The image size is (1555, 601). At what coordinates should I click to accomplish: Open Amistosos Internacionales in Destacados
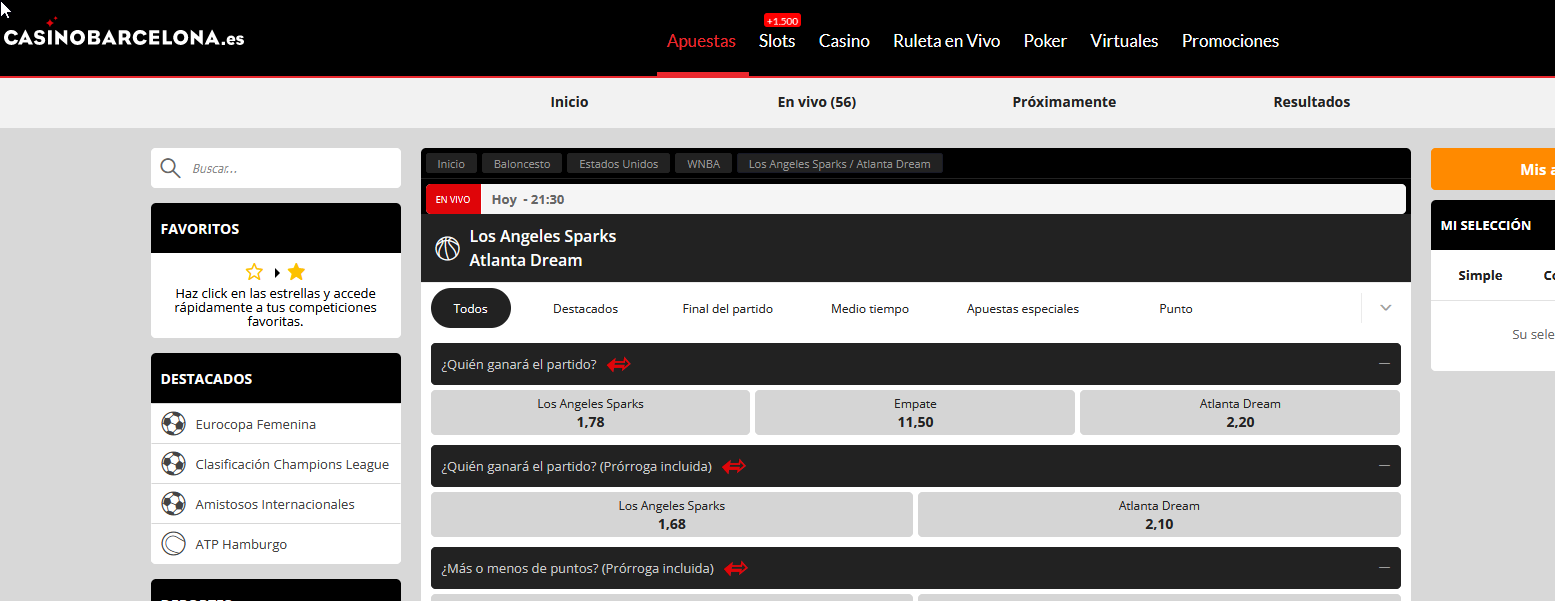click(x=276, y=504)
